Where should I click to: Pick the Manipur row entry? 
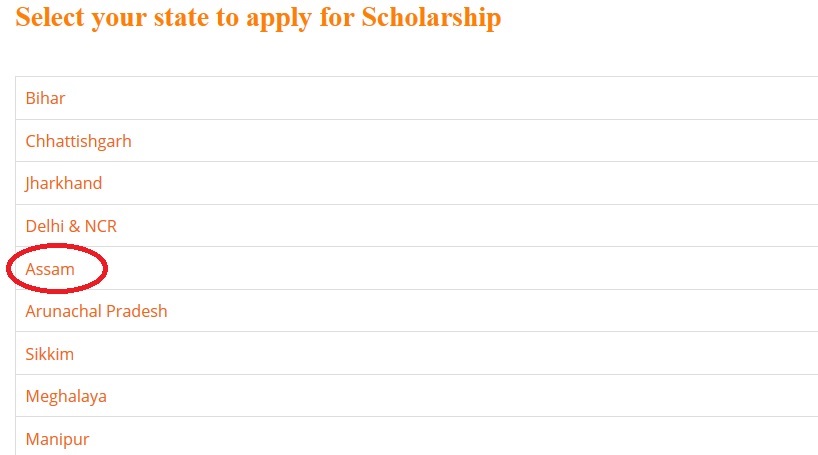point(417,436)
